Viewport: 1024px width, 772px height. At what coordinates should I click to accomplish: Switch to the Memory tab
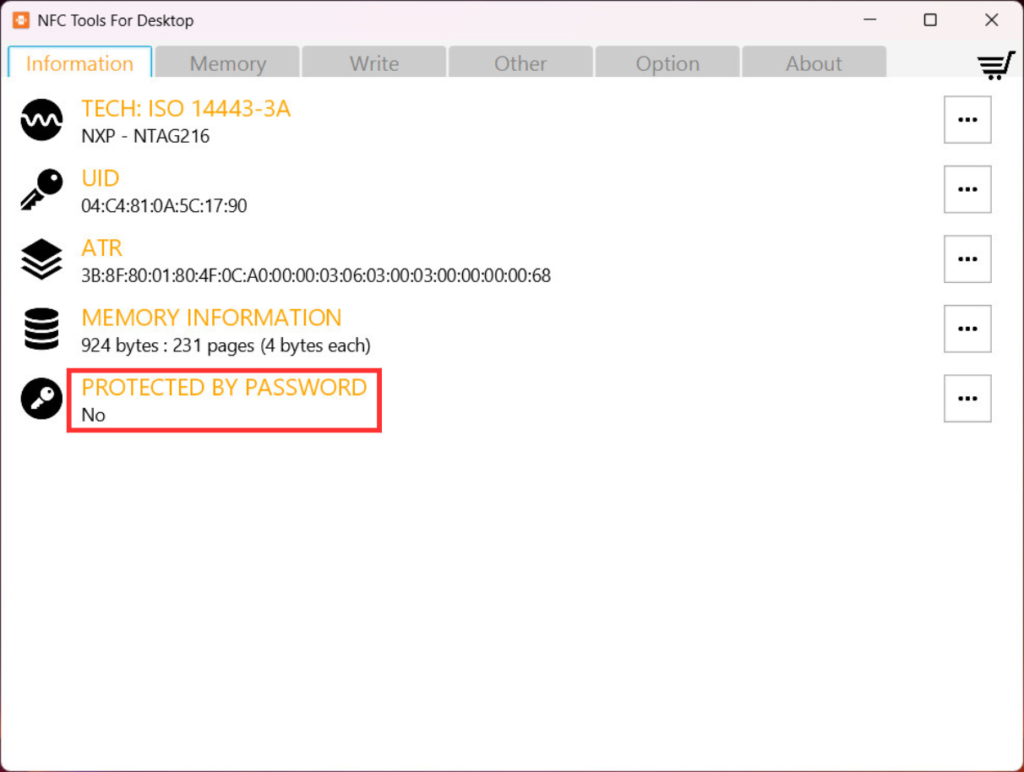(x=228, y=63)
